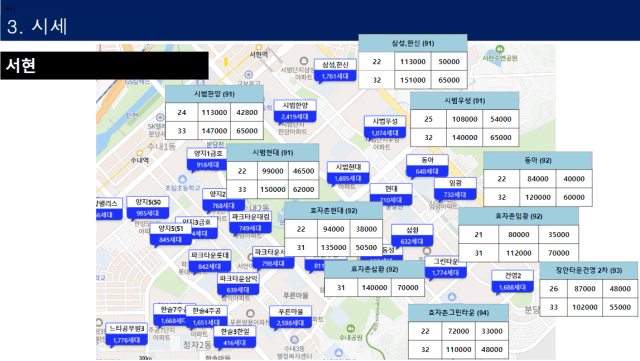Select the 동아 648세대 marker
The height and width of the screenshot is (361, 640).
427,165
